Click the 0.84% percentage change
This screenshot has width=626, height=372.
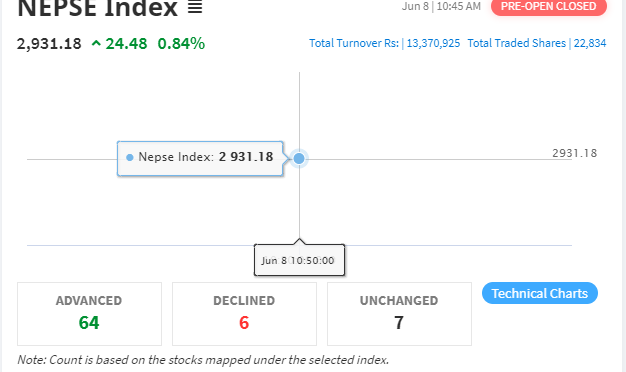click(181, 44)
